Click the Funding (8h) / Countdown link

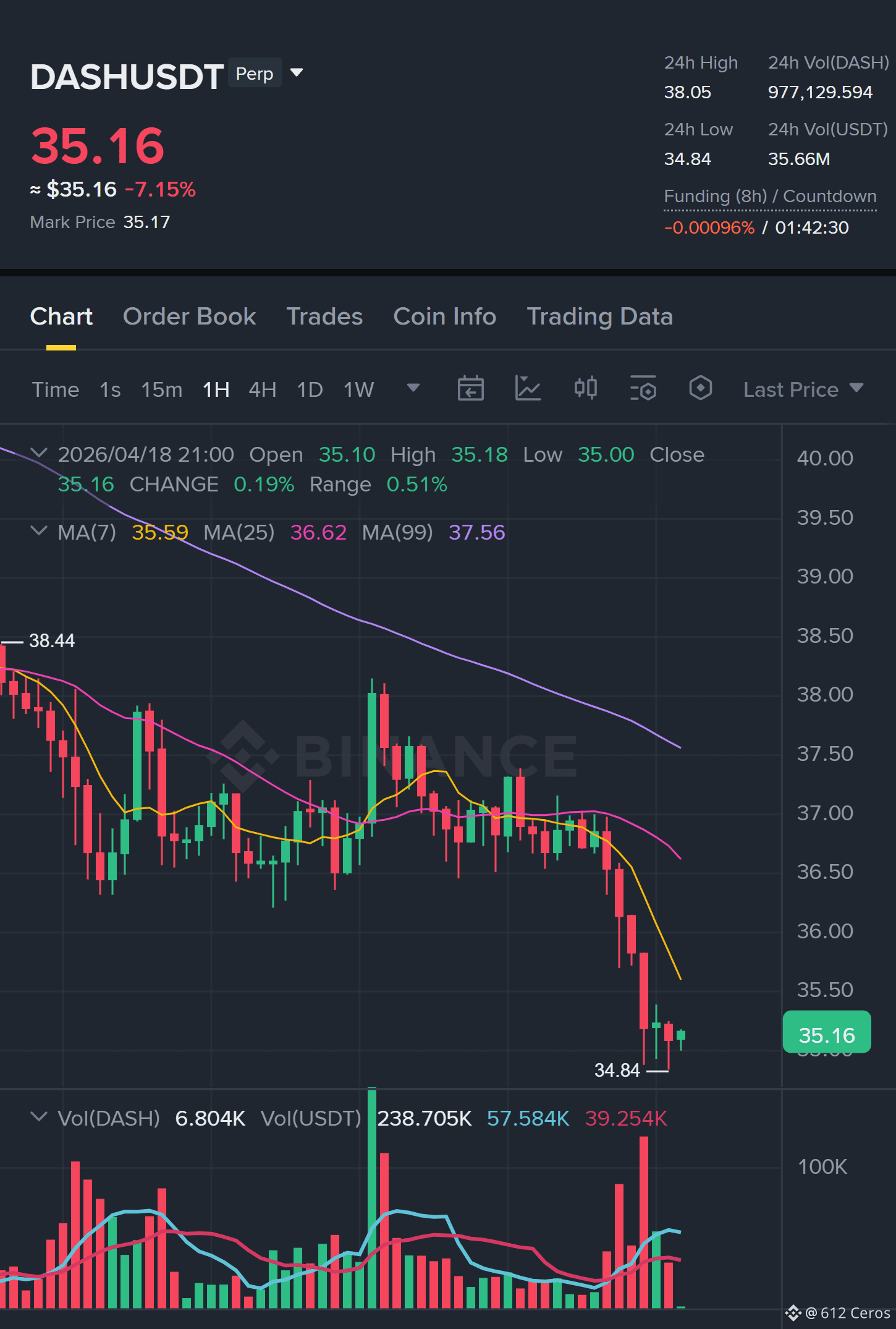point(770,197)
